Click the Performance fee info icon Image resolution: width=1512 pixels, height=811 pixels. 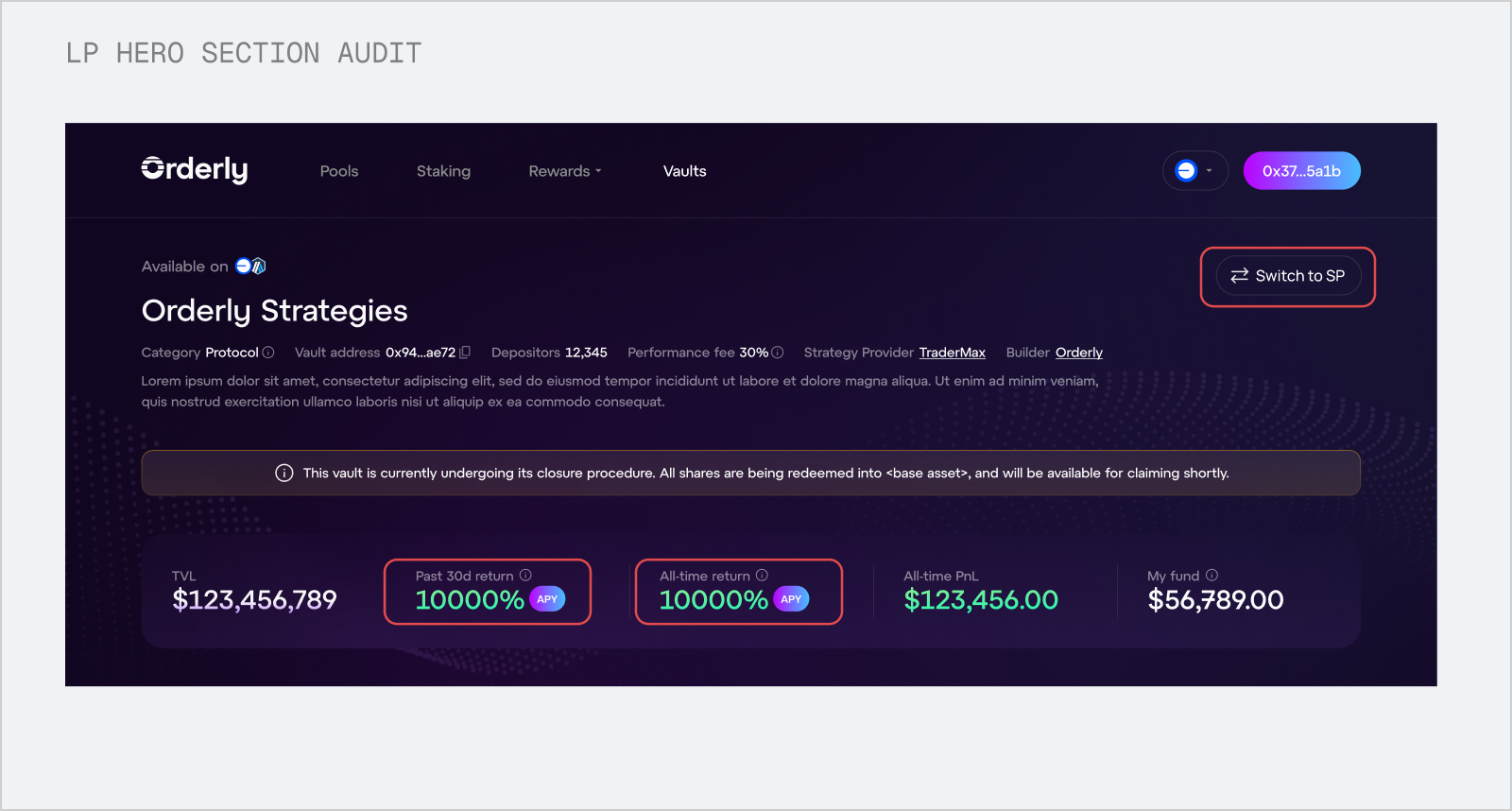(778, 353)
